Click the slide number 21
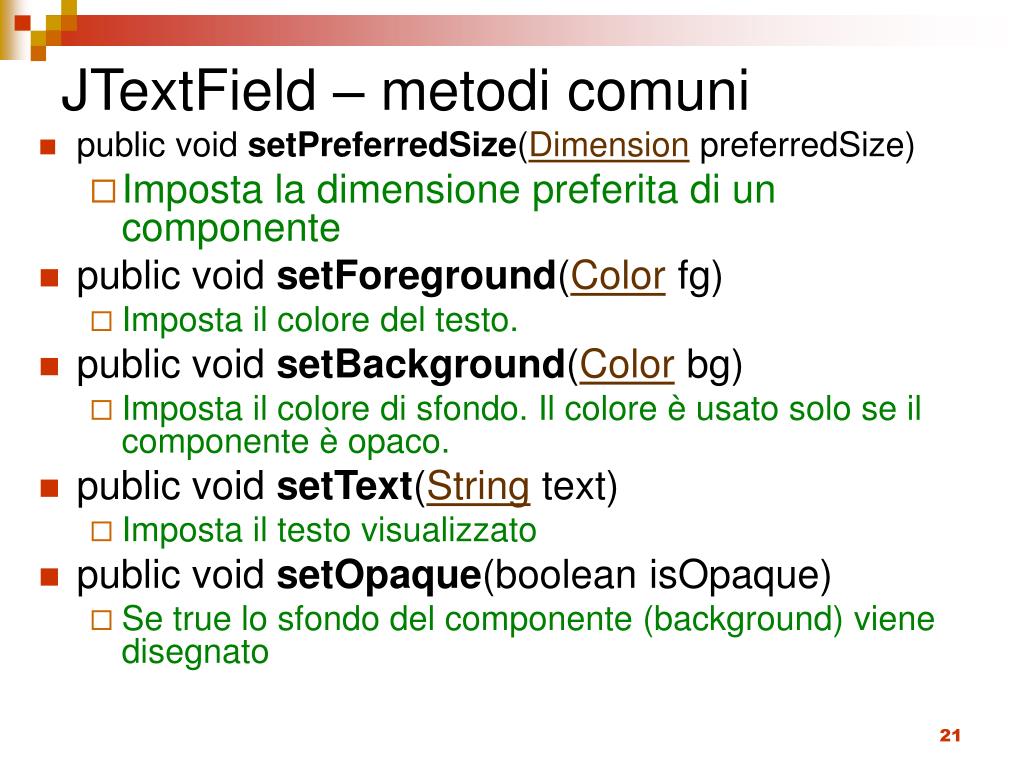Viewport: 1024px width, 768px height. pyautogui.click(x=950, y=735)
